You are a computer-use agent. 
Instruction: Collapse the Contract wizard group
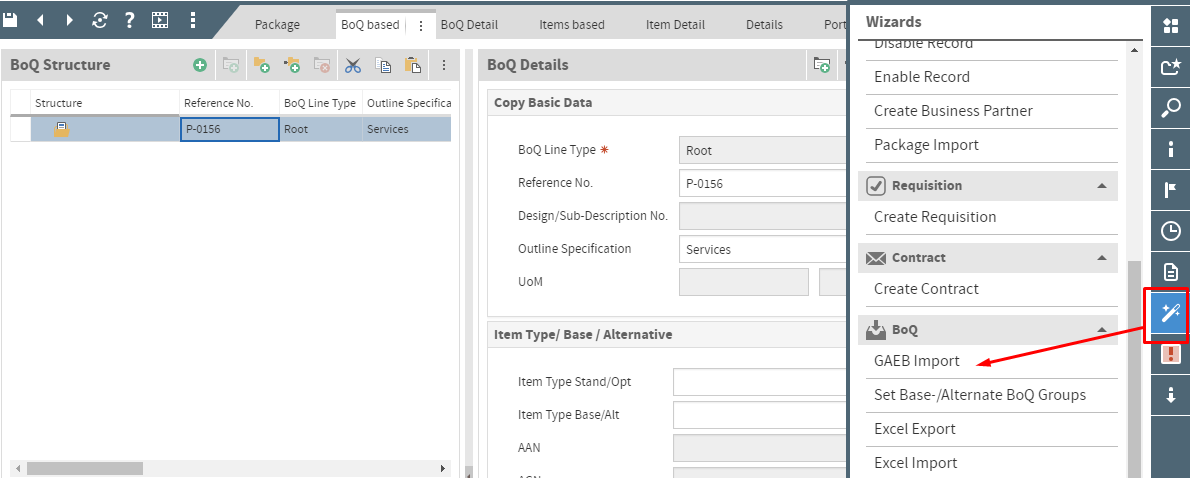(1102, 258)
